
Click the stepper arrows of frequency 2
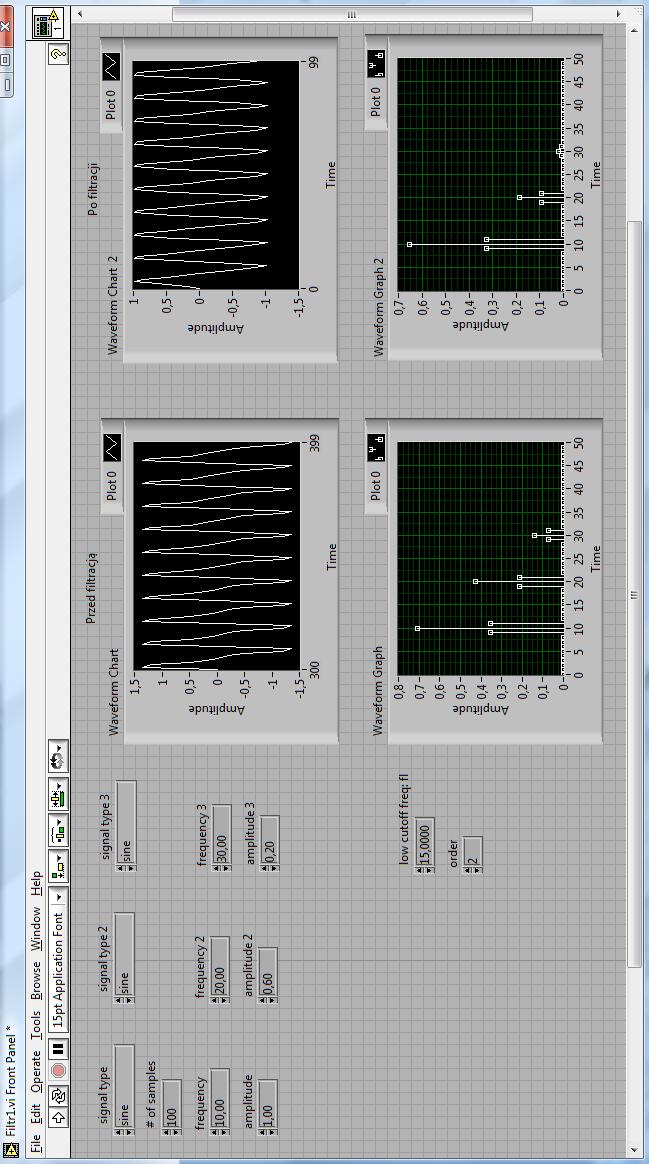220,1001
